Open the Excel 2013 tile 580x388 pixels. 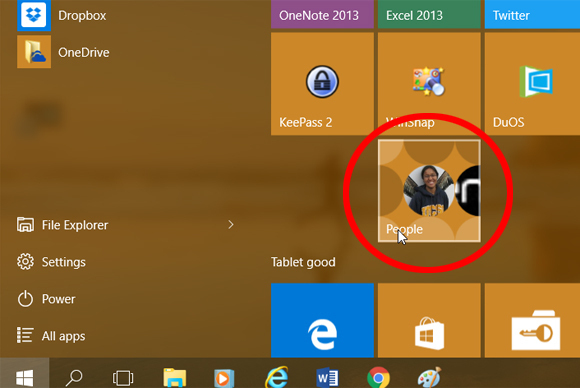pyautogui.click(x=429, y=14)
